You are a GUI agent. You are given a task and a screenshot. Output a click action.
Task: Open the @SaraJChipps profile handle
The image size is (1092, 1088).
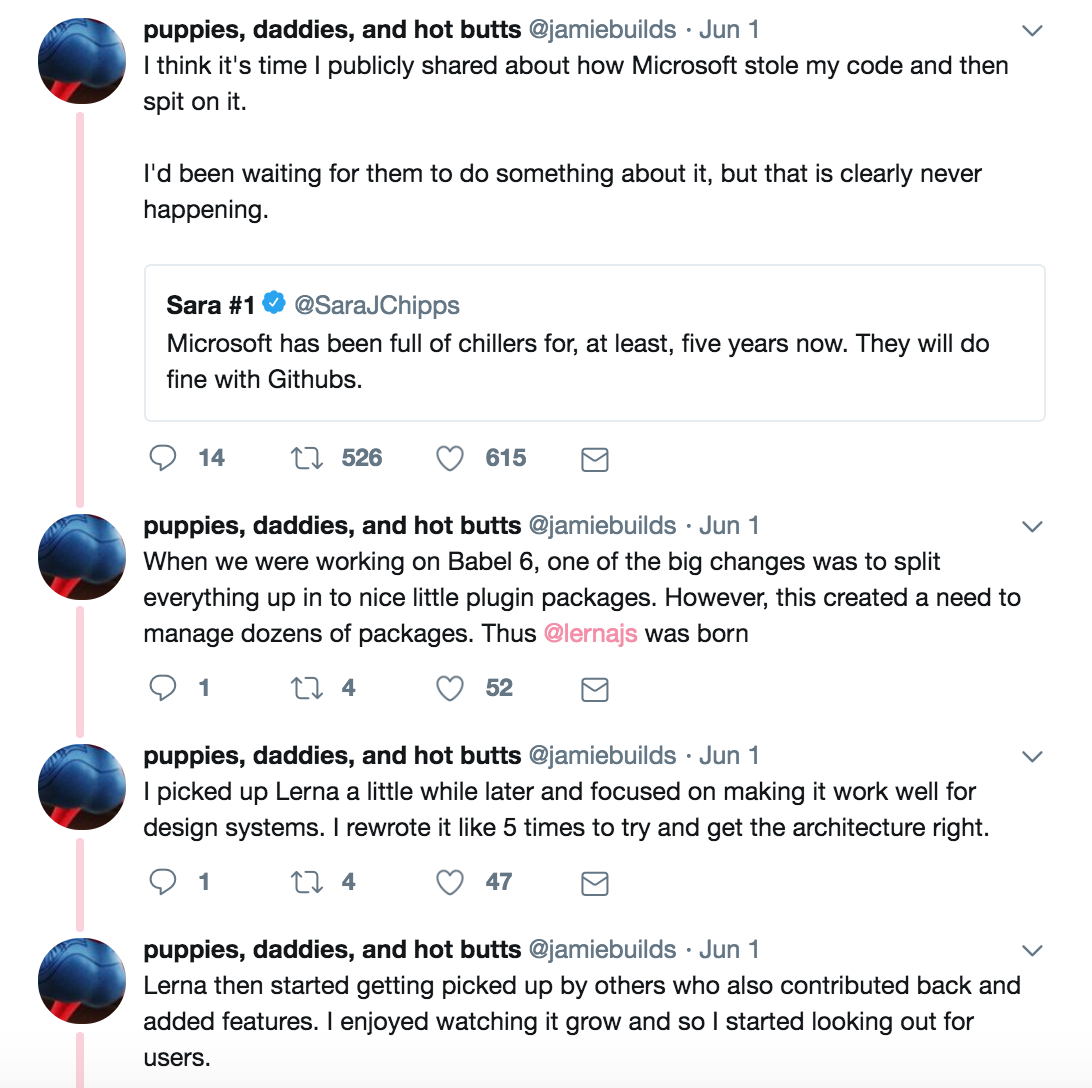point(377,304)
